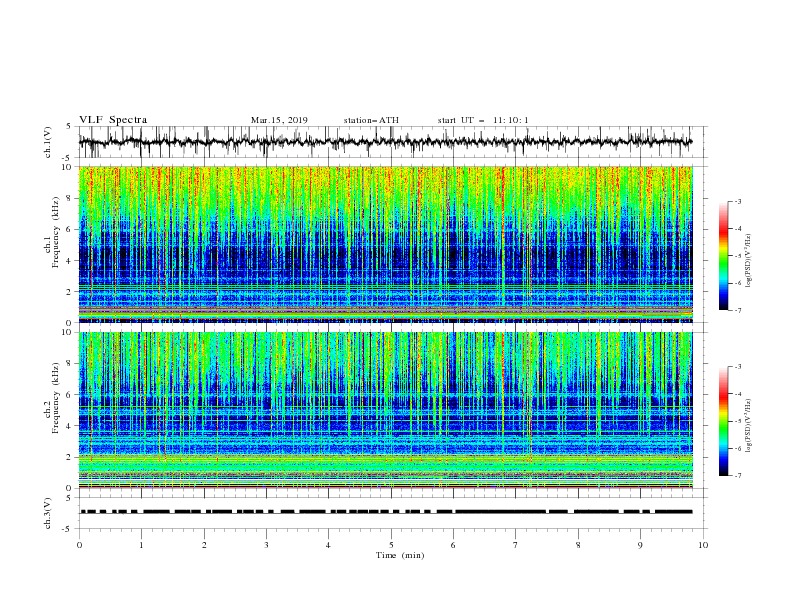Image resolution: width=792 pixels, height=612 pixels.
Task: Click the ch.1 'log(PSD)(V²/Hz)' colorbar label
Action: tap(749, 261)
